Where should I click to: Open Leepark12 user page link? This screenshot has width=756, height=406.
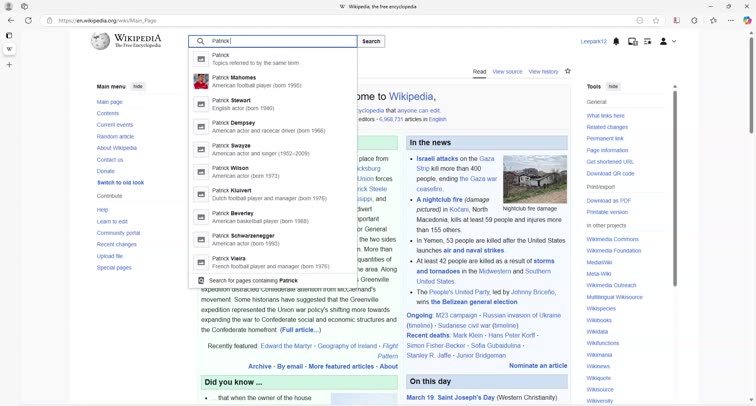594,41
